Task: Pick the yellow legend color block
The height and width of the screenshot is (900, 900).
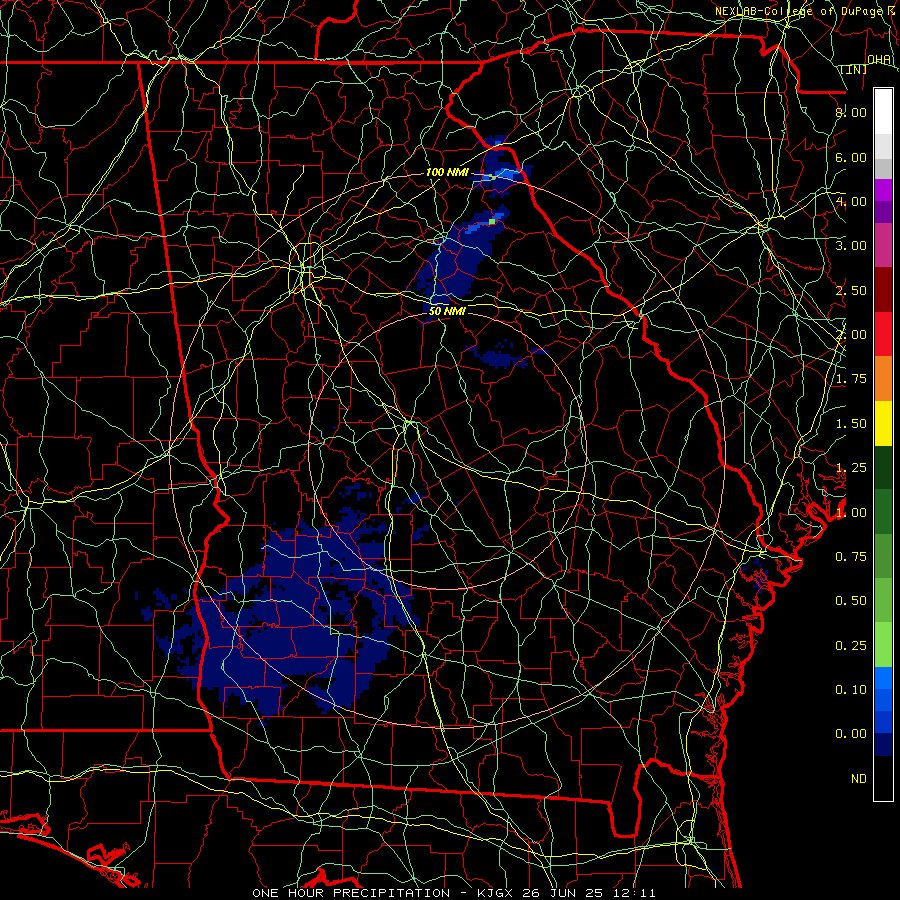Action: [883, 423]
